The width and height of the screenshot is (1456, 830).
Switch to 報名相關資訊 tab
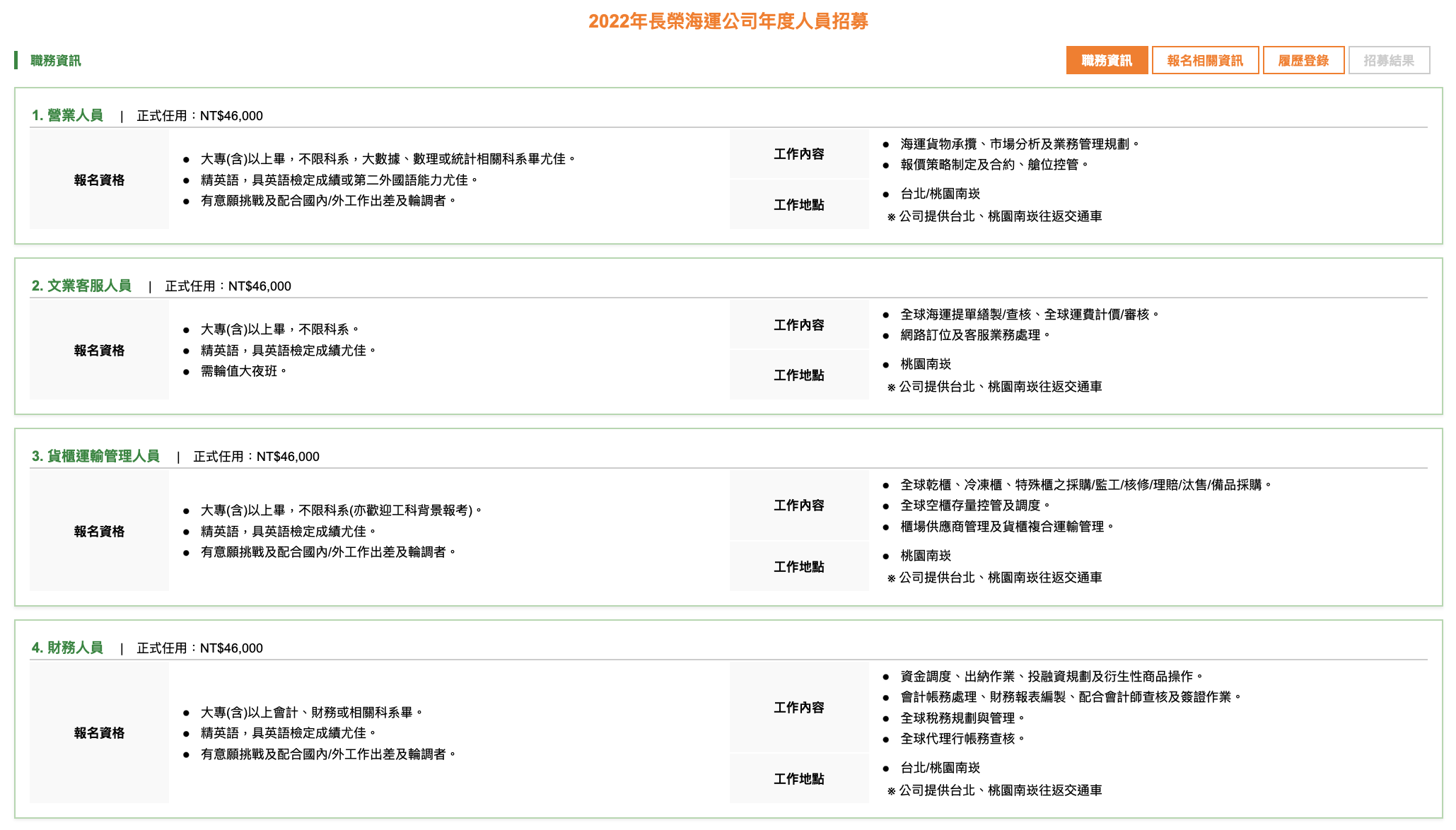(x=1205, y=61)
